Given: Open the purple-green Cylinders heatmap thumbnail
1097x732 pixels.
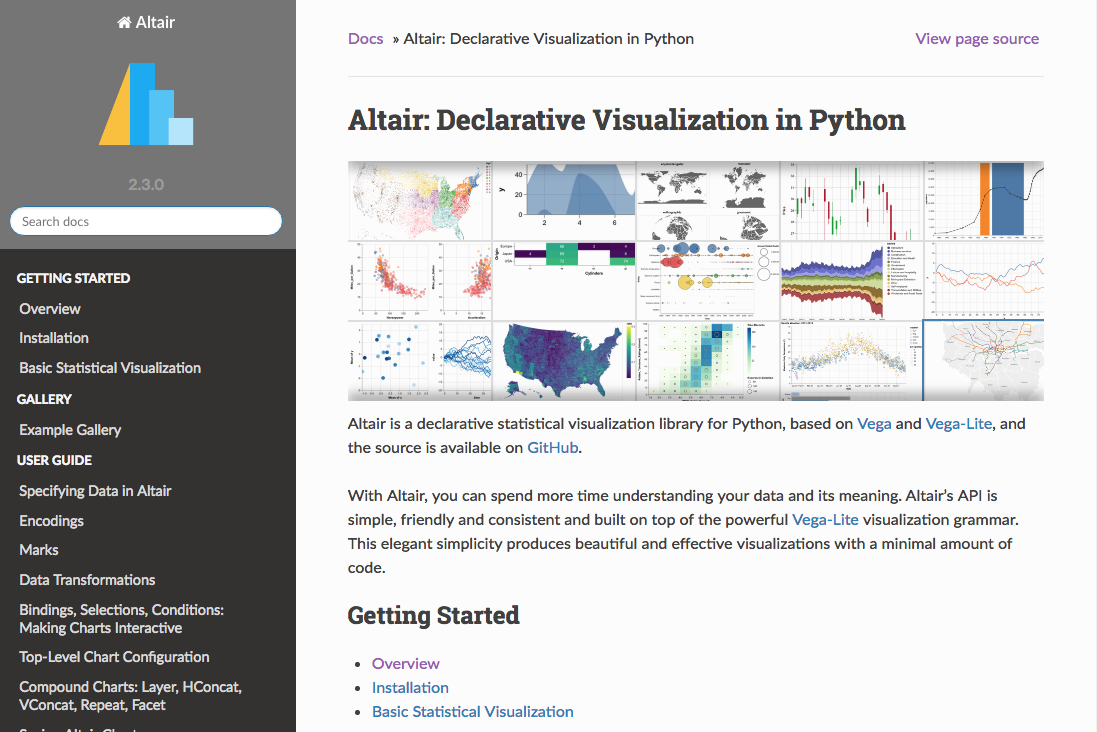Looking at the screenshot, I should [x=565, y=281].
